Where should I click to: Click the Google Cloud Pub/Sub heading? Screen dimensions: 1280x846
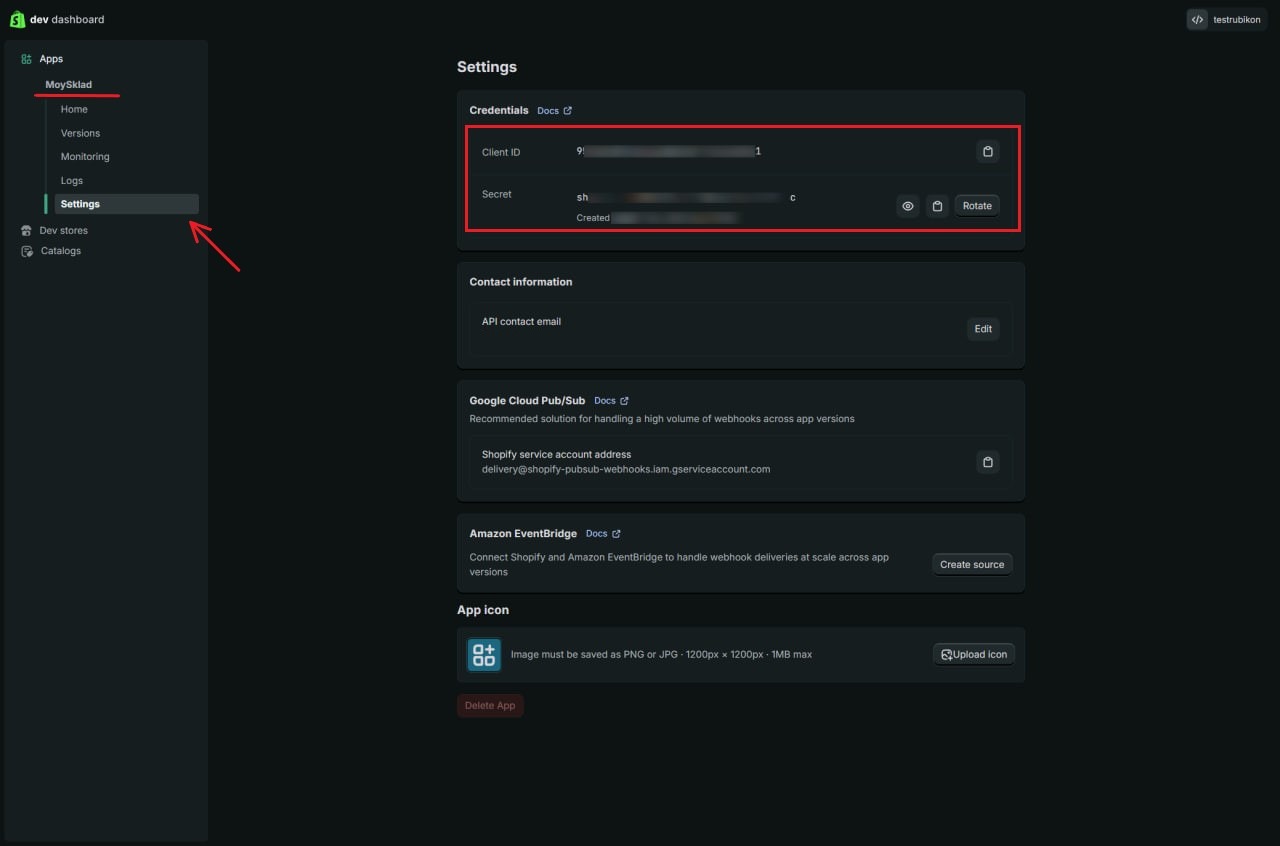527,401
